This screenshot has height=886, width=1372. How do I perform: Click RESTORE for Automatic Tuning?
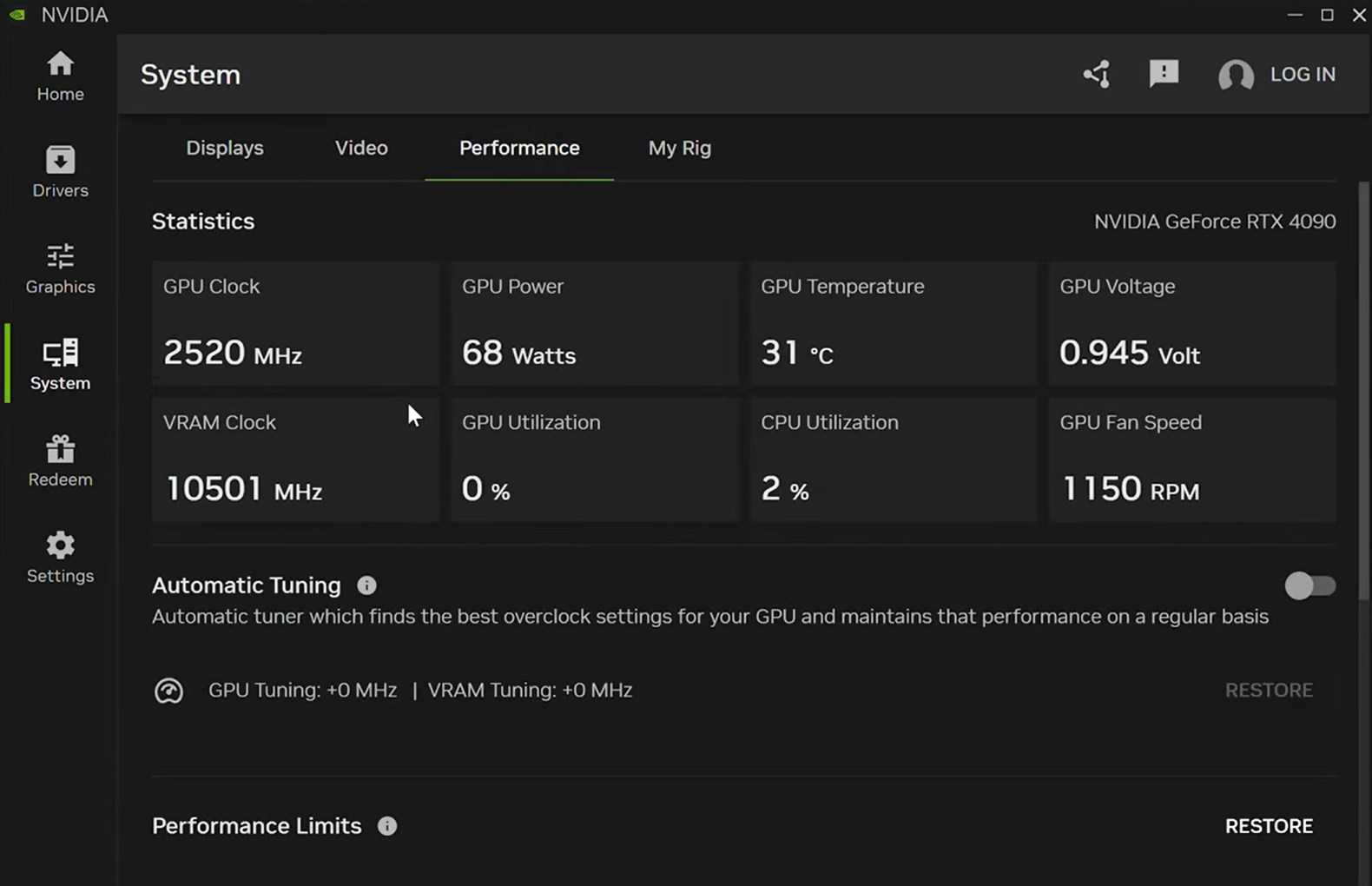[x=1269, y=690]
